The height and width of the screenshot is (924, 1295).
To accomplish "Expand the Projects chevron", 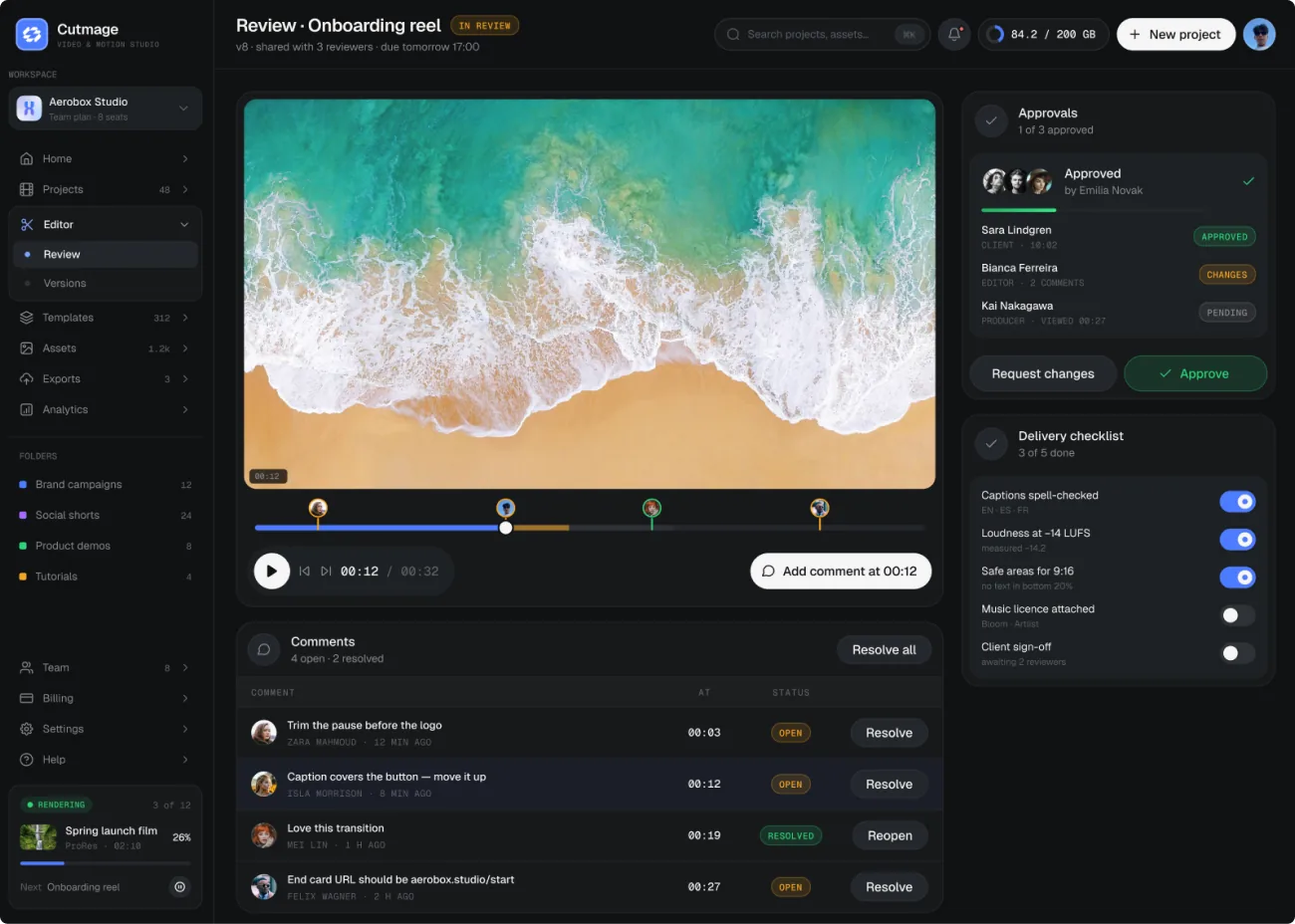I will [185, 189].
